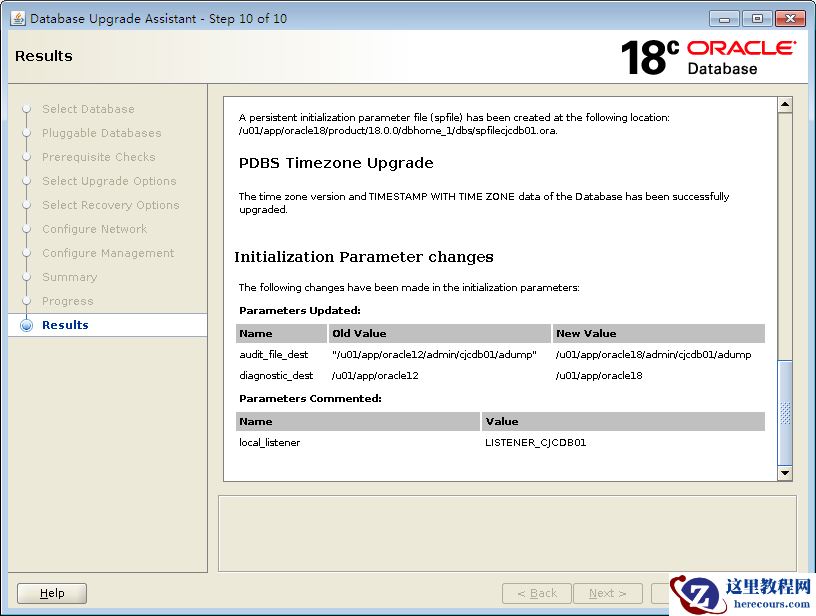This screenshot has height=616, width=816.
Task: Click the Summary step in the sidebar
Action: (69, 277)
